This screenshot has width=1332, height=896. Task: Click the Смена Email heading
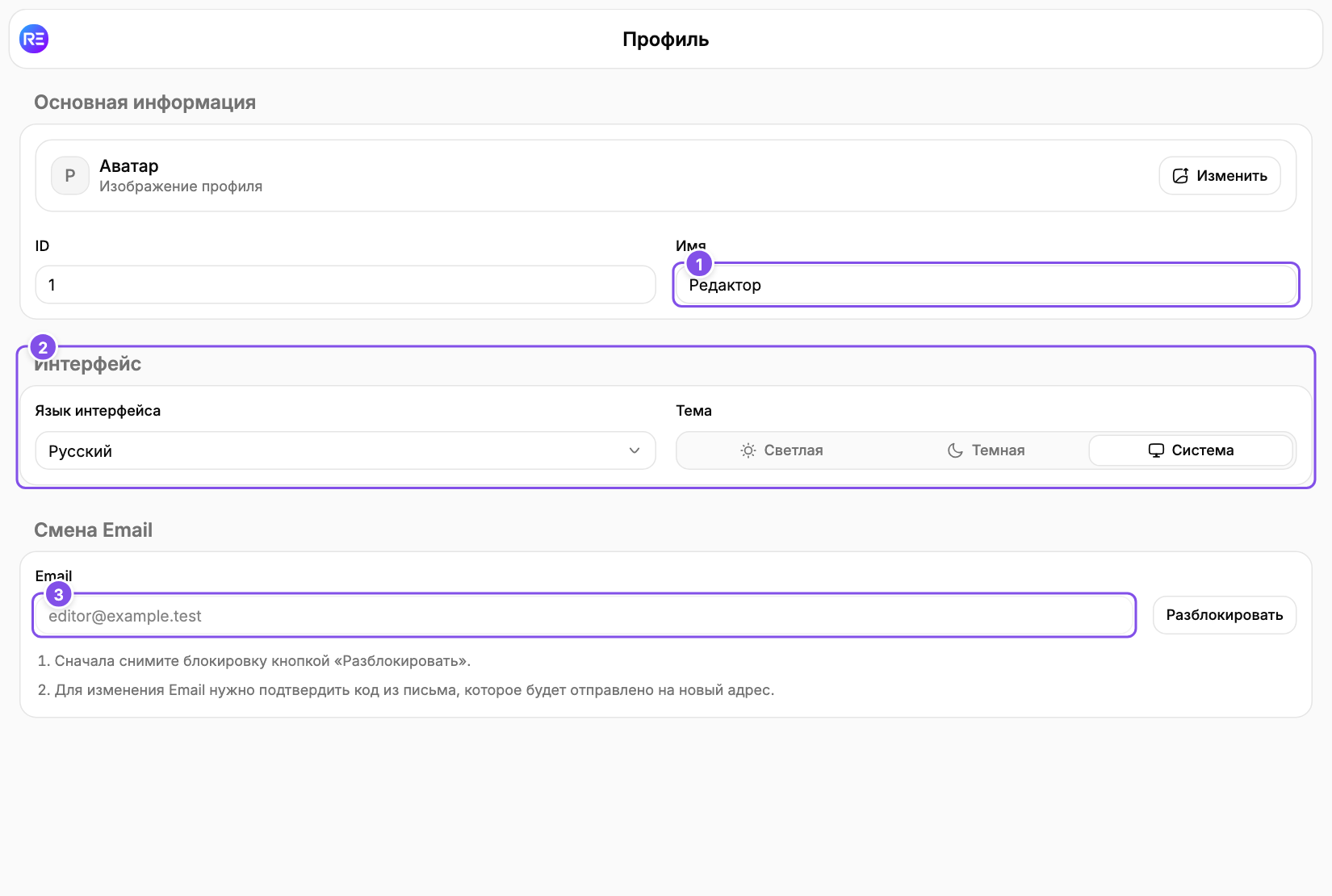93,530
